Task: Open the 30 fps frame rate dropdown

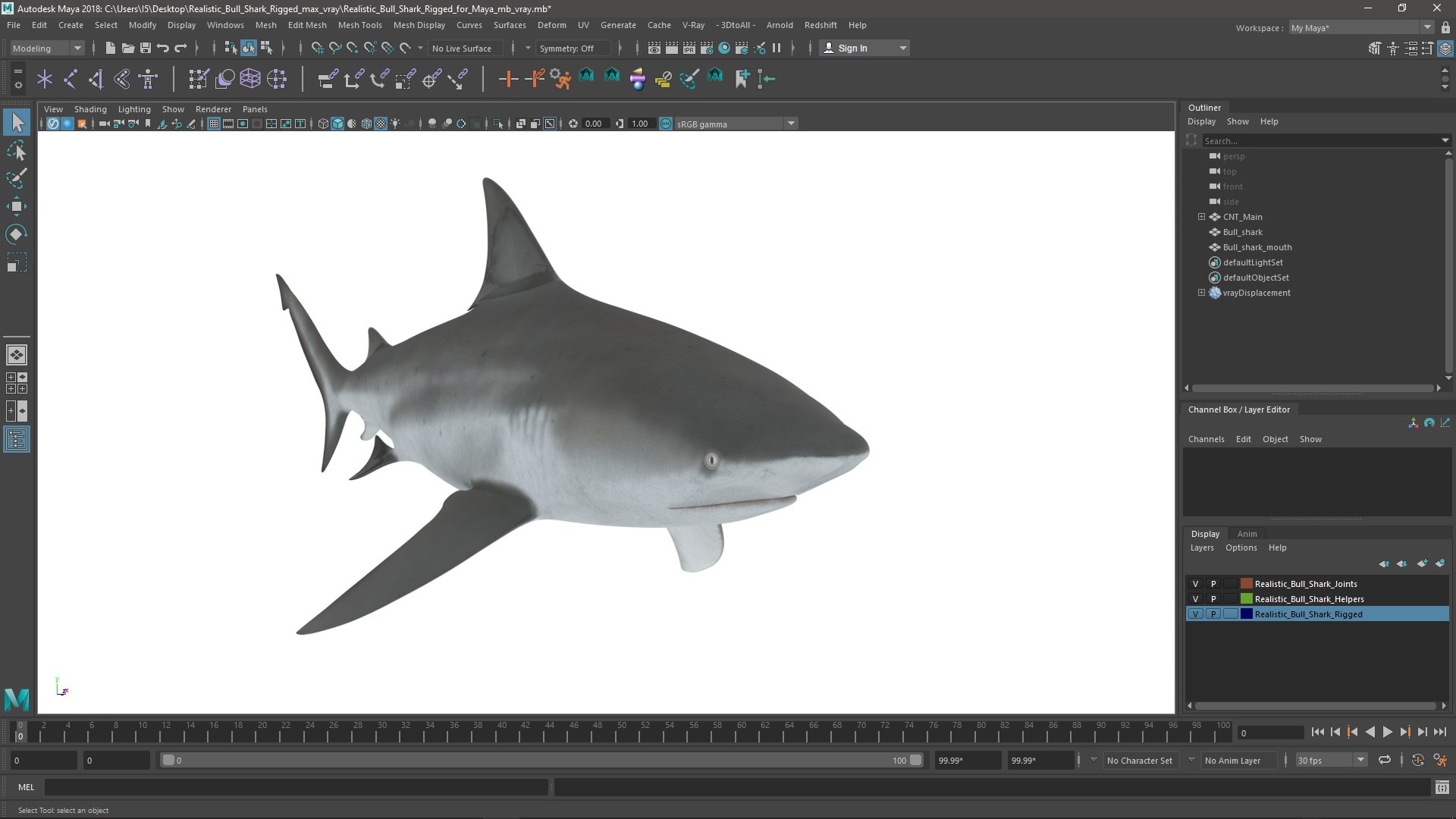Action: pyautogui.click(x=1330, y=760)
